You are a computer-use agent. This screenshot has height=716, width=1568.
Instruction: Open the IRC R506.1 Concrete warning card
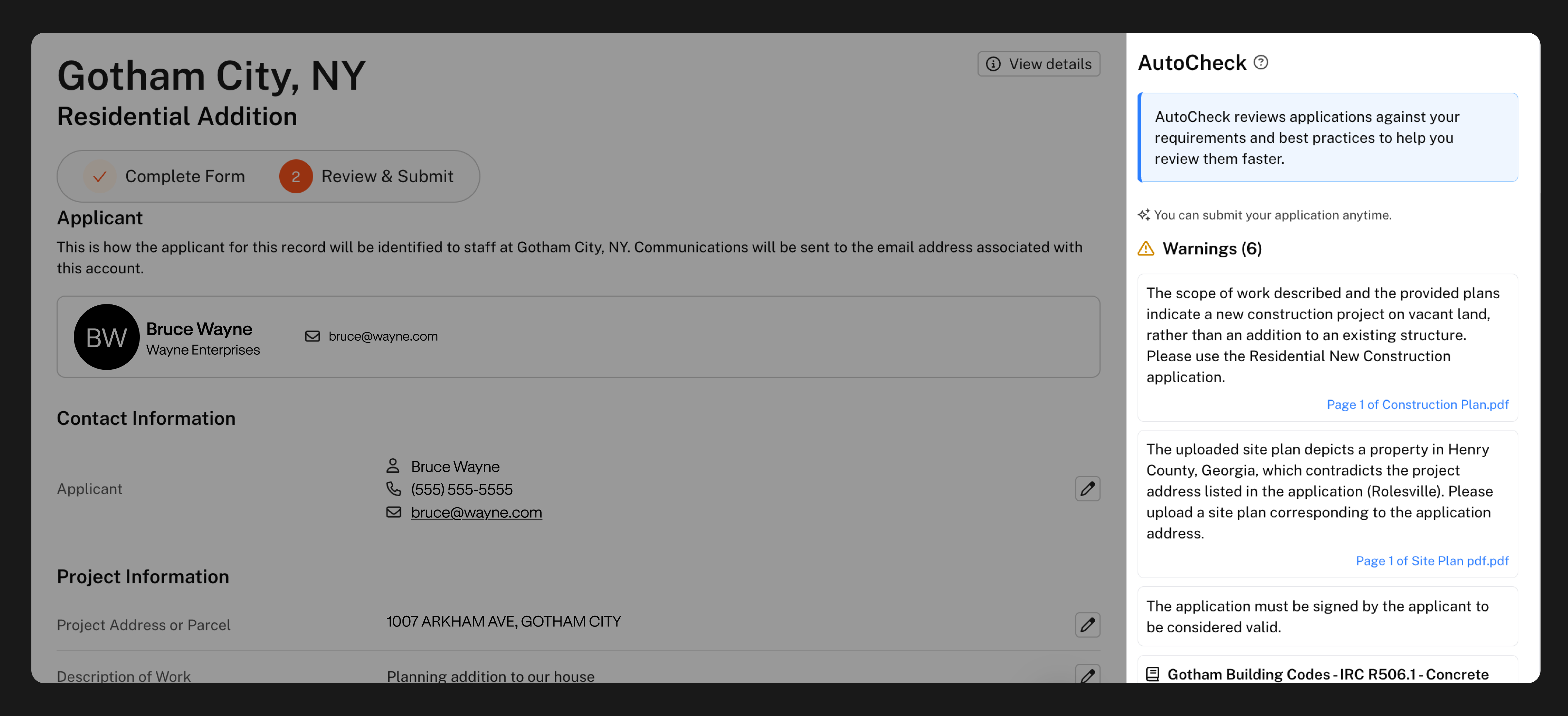[1327, 674]
